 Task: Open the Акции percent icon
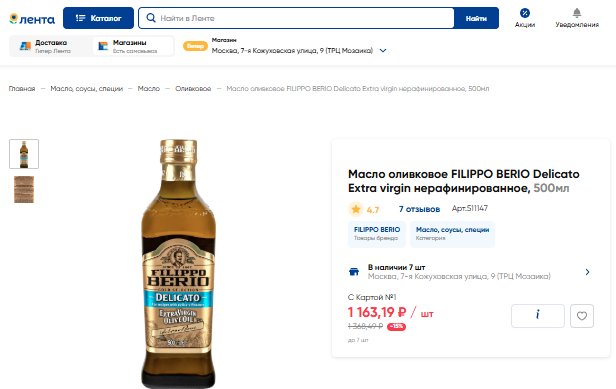[x=525, y=13]
